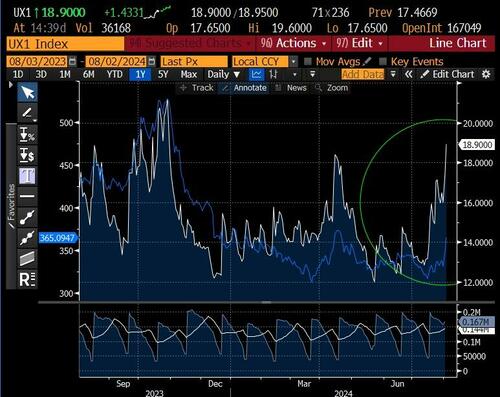Select the arrow pointer tool
The image size is (500, 397).
point(27,92)
